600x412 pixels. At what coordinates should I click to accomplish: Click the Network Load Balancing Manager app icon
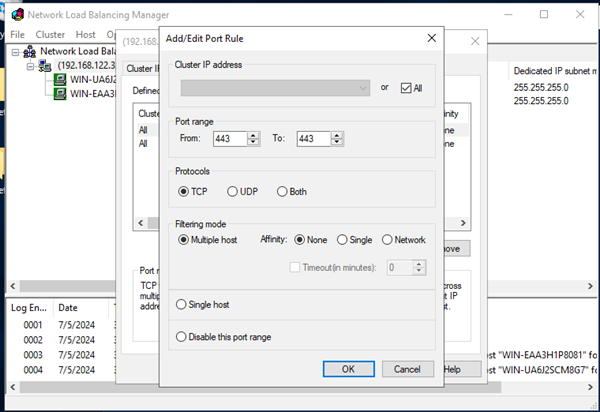(x=18, y=15)
